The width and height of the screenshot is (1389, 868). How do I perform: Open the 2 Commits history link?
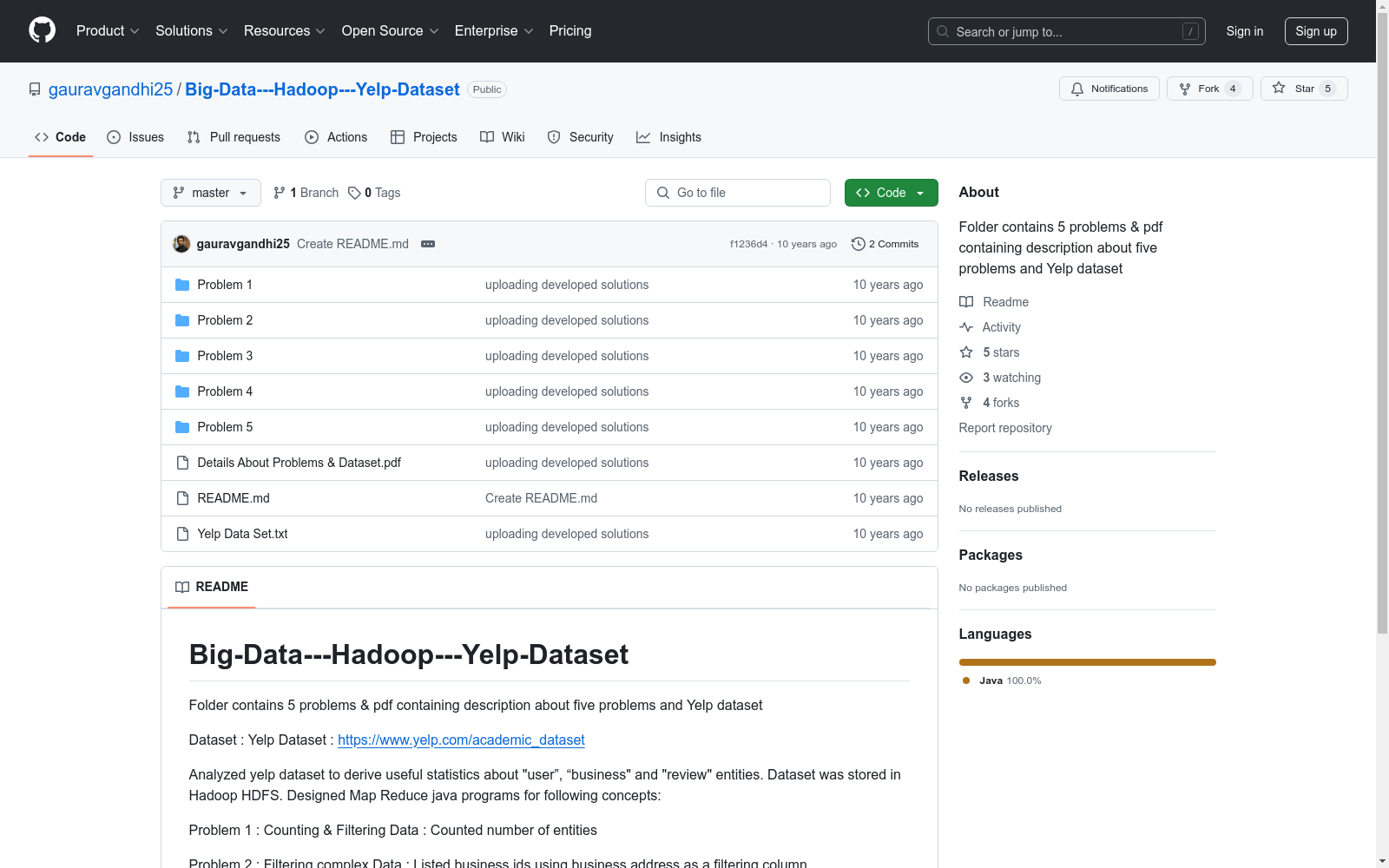(885, 244)
